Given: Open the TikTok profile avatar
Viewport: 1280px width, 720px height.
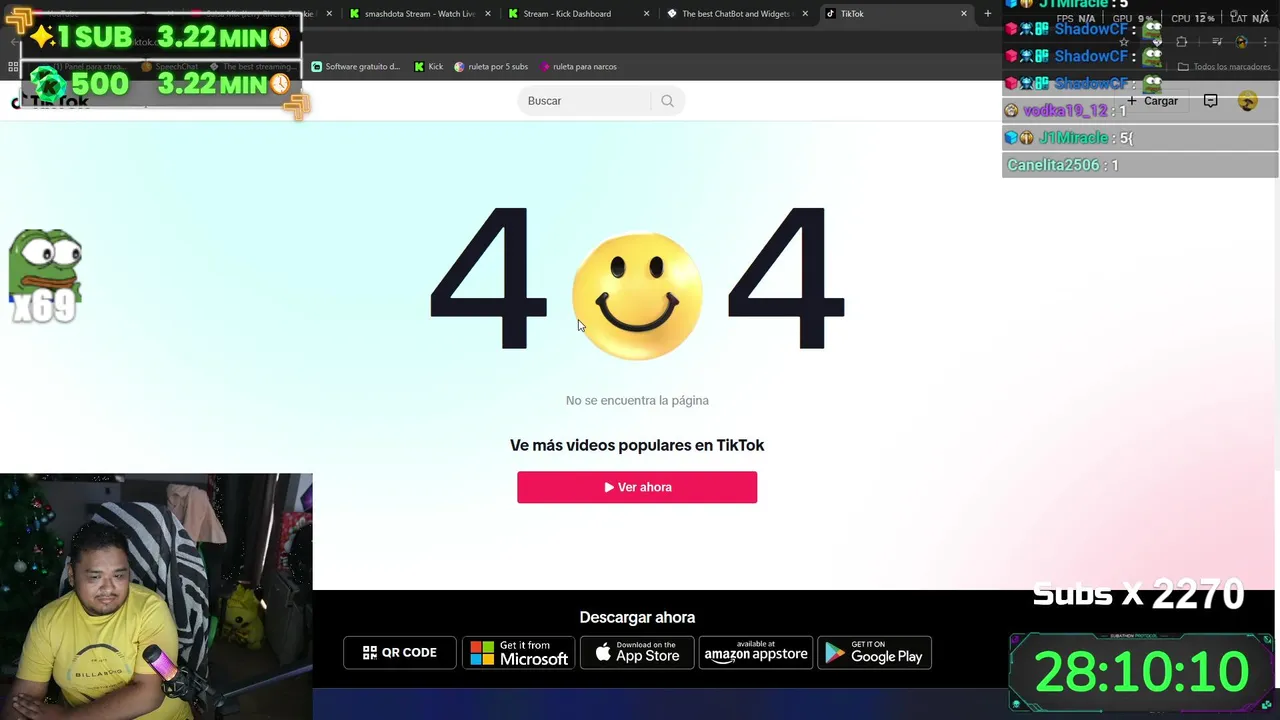Looking at the screenshot, I should point(1247,101).
